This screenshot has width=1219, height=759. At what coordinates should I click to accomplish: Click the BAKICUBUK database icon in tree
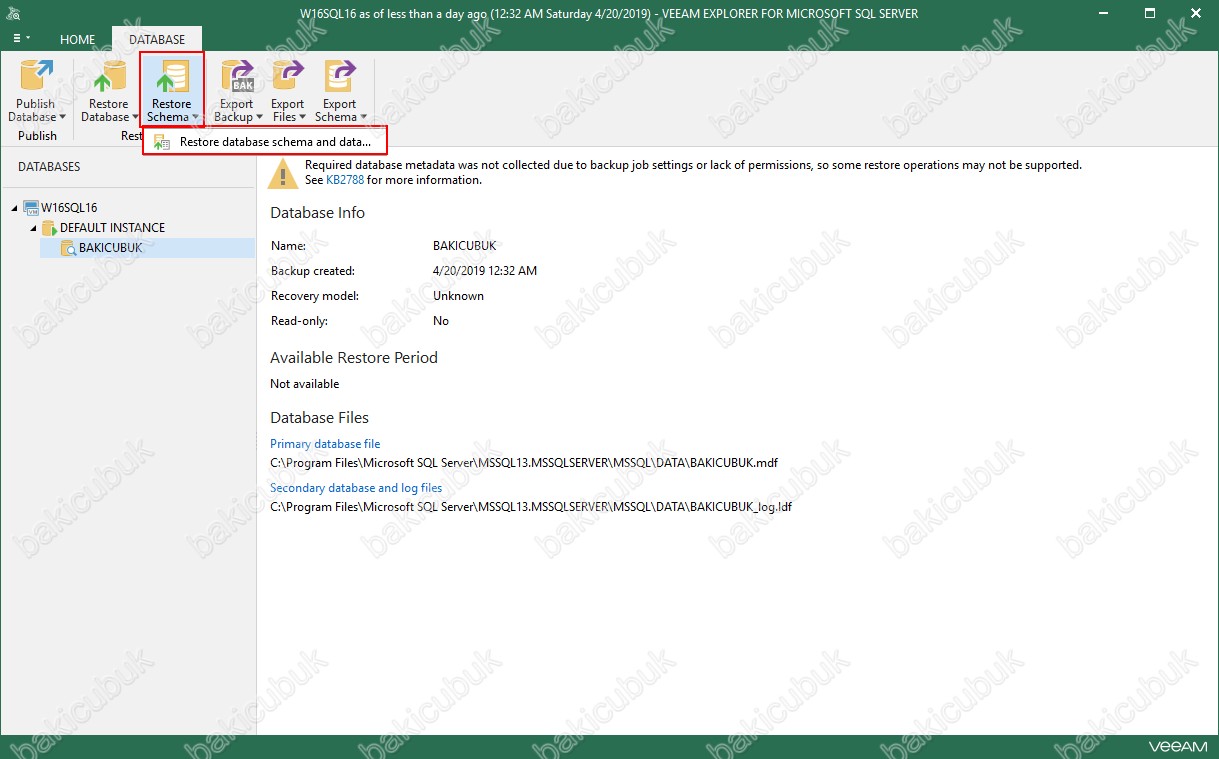[68, 248]
